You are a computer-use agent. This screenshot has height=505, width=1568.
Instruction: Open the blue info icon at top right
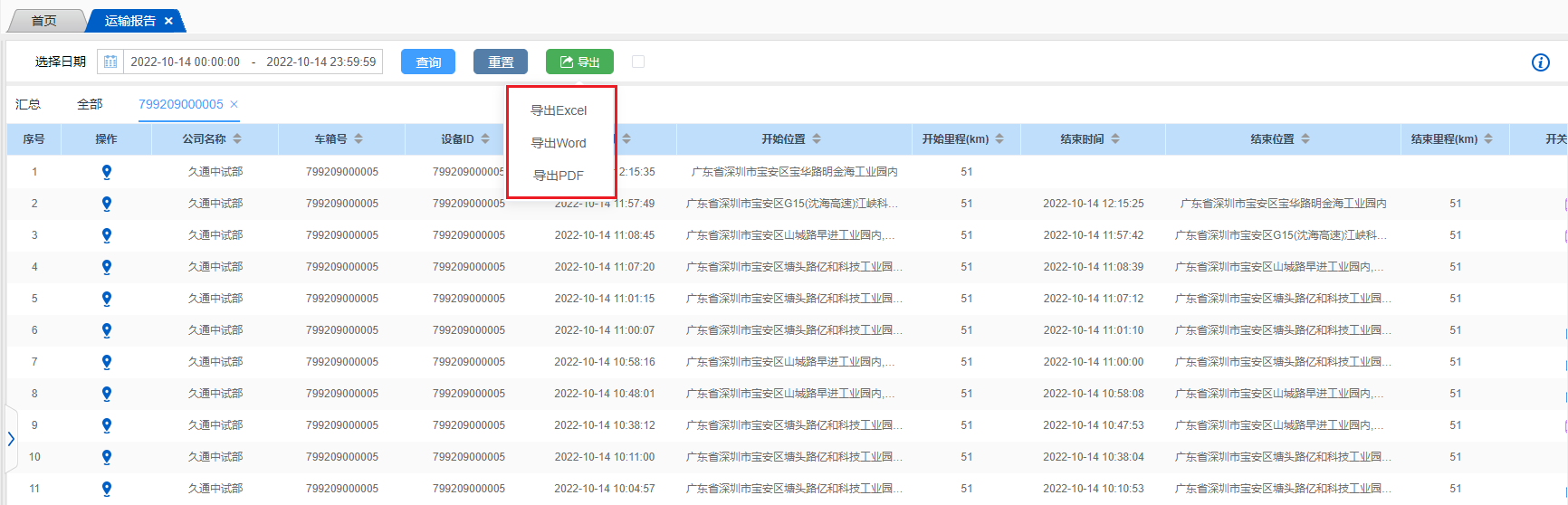click(x=1540, y=62)
